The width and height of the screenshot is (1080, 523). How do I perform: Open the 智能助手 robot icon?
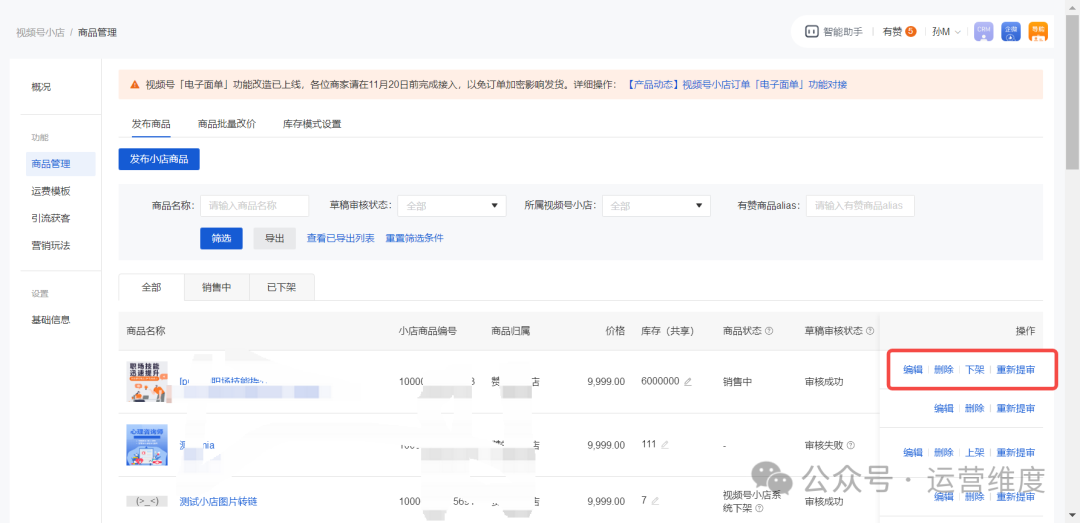[x=812, y=32]
